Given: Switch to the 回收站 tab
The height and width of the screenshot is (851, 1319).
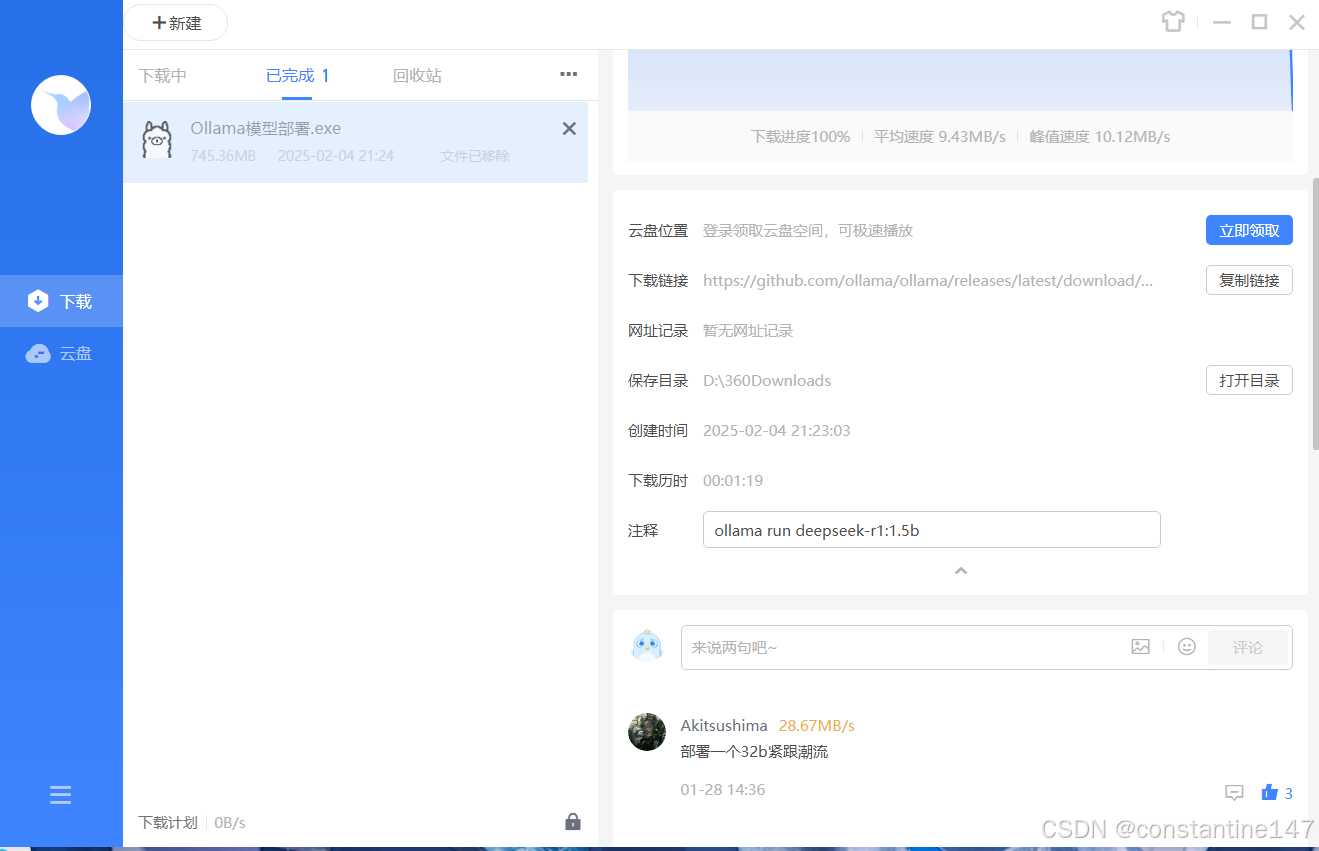Looking at the screenshot, I should click(417, 75).
